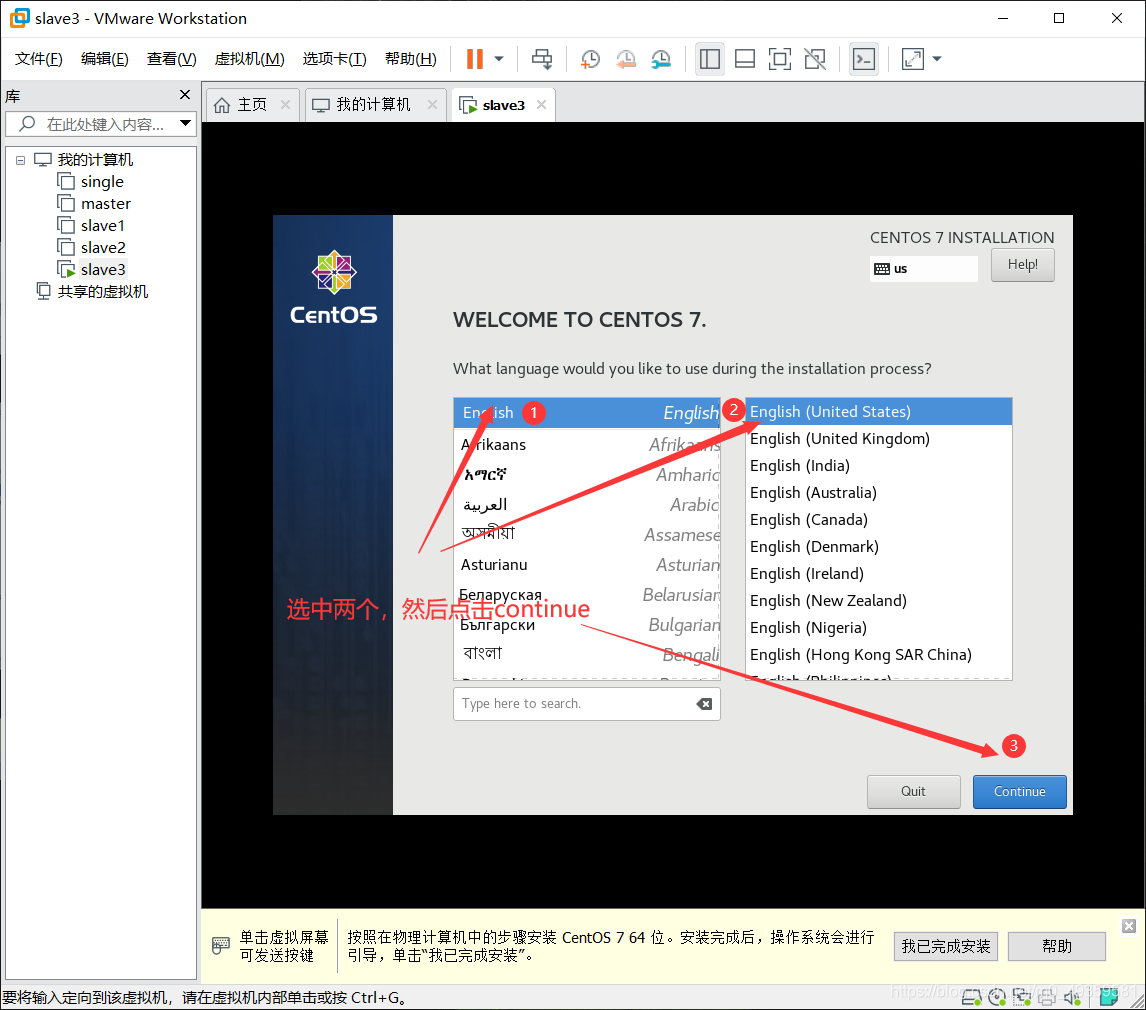Click the hard disk status icon

(971, 997)
